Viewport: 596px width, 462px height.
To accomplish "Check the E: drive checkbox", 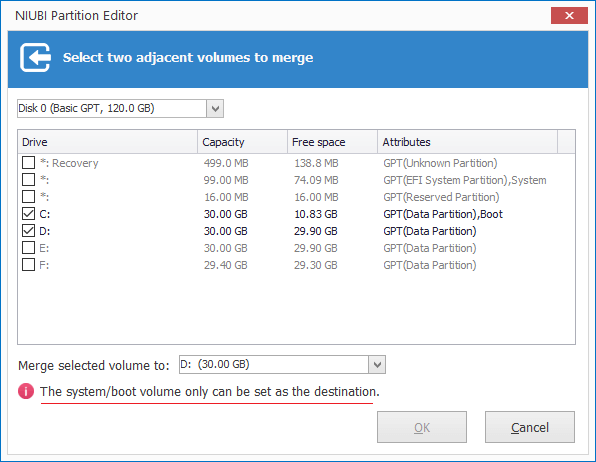I will click(x=29, y=248).
